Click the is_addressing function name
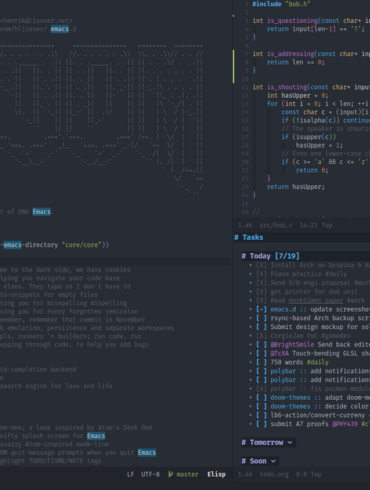The width and height of the screenshot is (370, 490). point(291,54)
